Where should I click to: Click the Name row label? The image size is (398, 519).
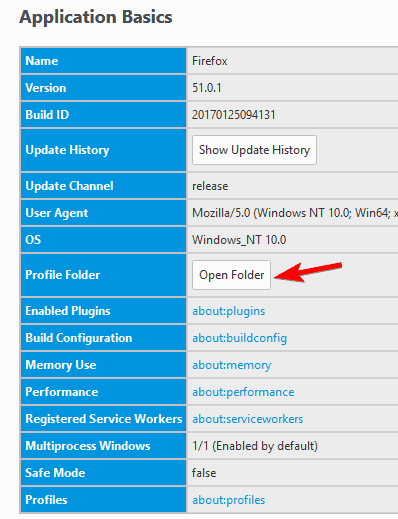coord(42,61)
